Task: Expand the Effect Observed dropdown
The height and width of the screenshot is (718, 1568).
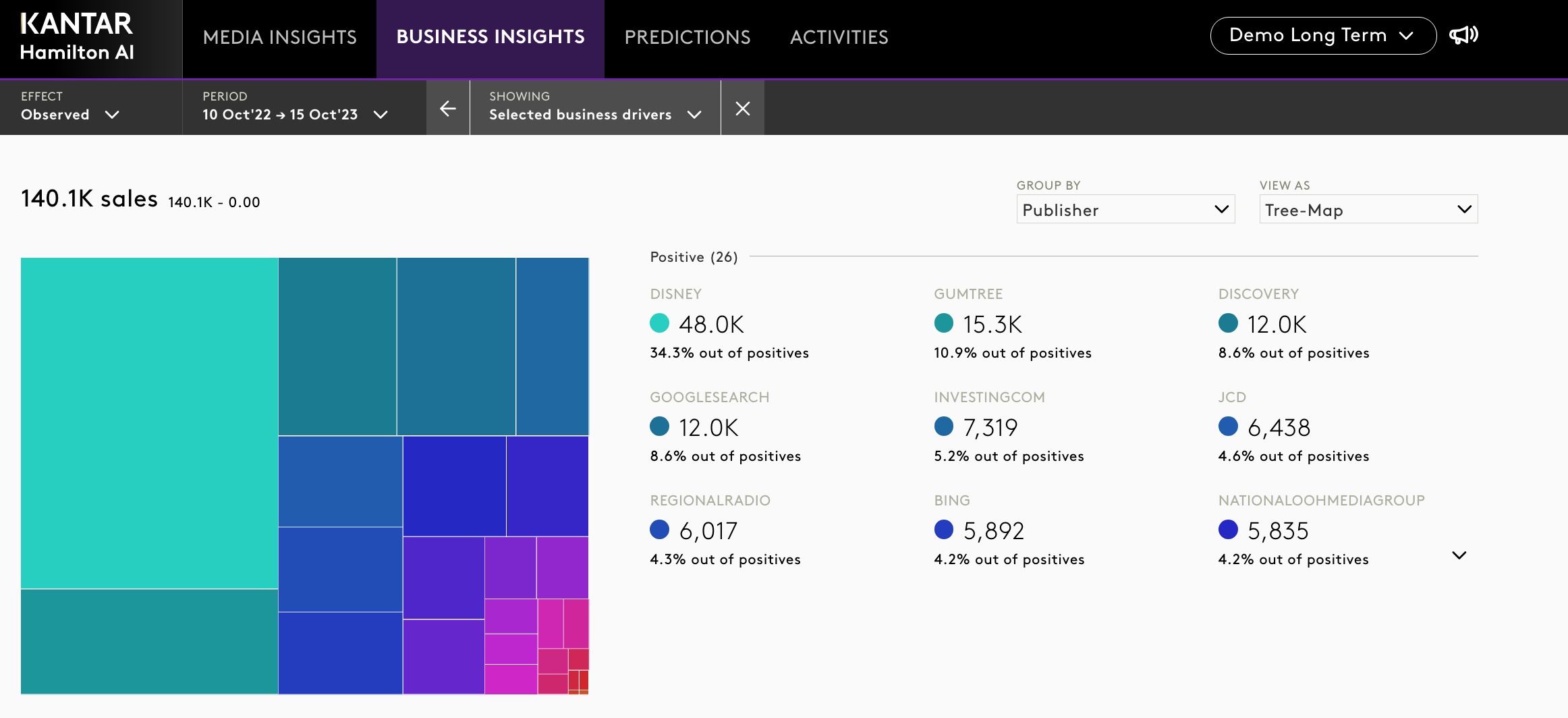Action: point(70,107)
